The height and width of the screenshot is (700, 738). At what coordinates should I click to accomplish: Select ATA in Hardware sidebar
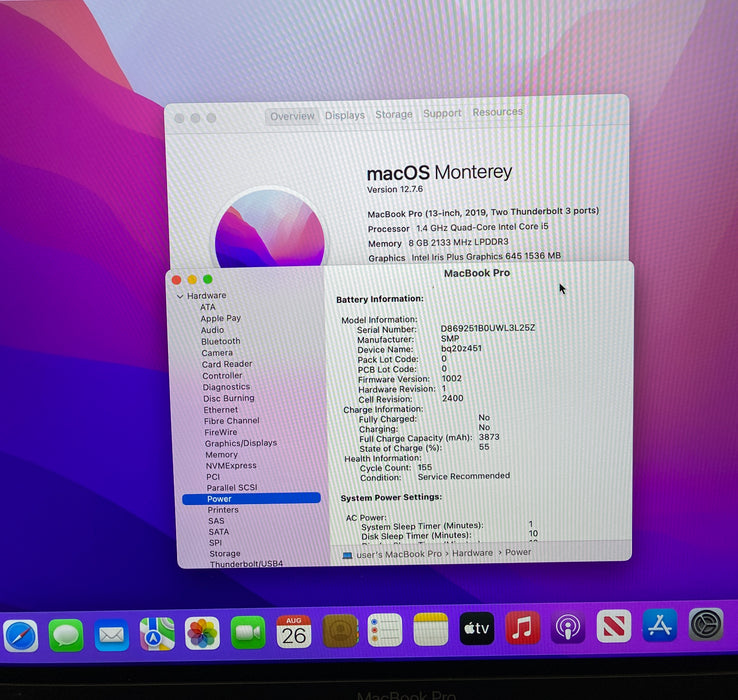pyautogui.click(x=208, y=307)
